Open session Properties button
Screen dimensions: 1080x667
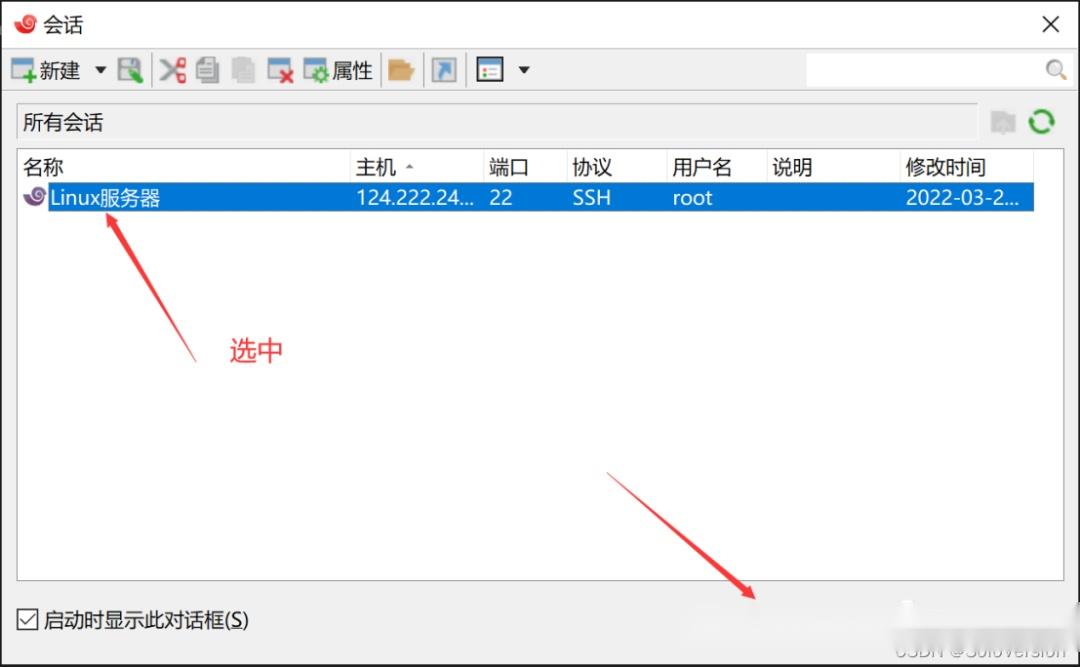point(338,70)
